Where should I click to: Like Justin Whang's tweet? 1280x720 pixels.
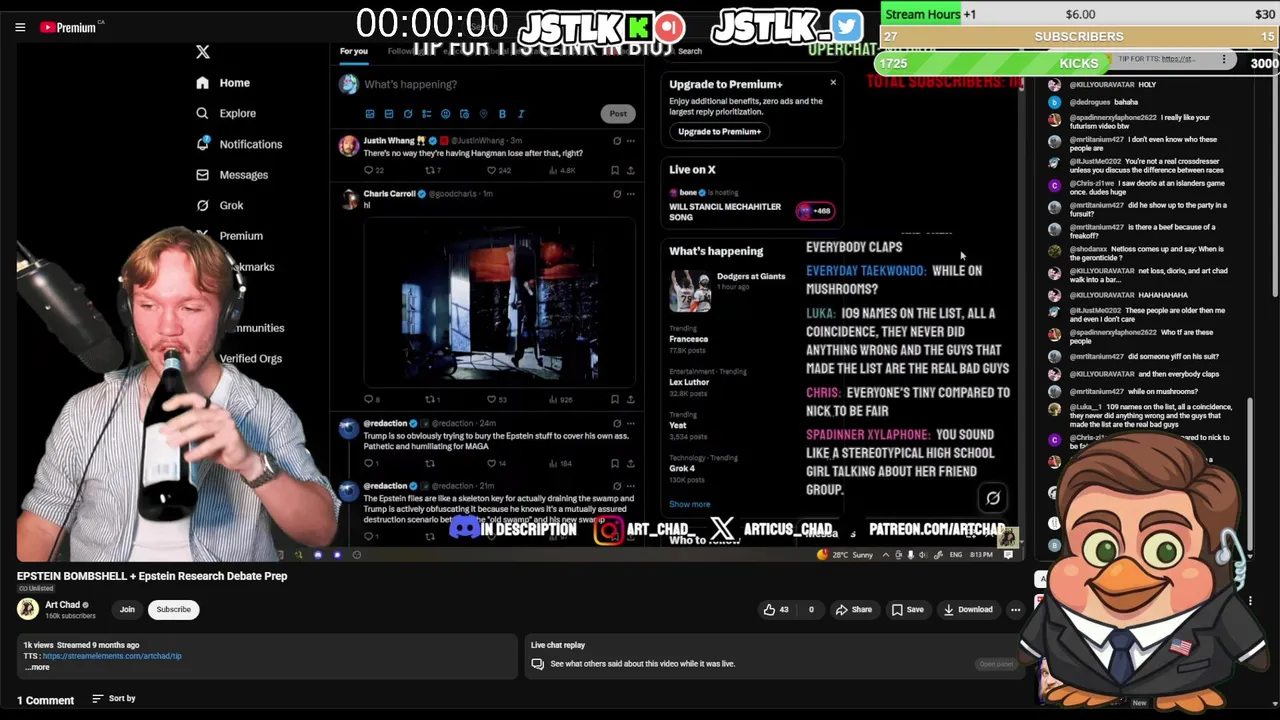pos(497,171)
